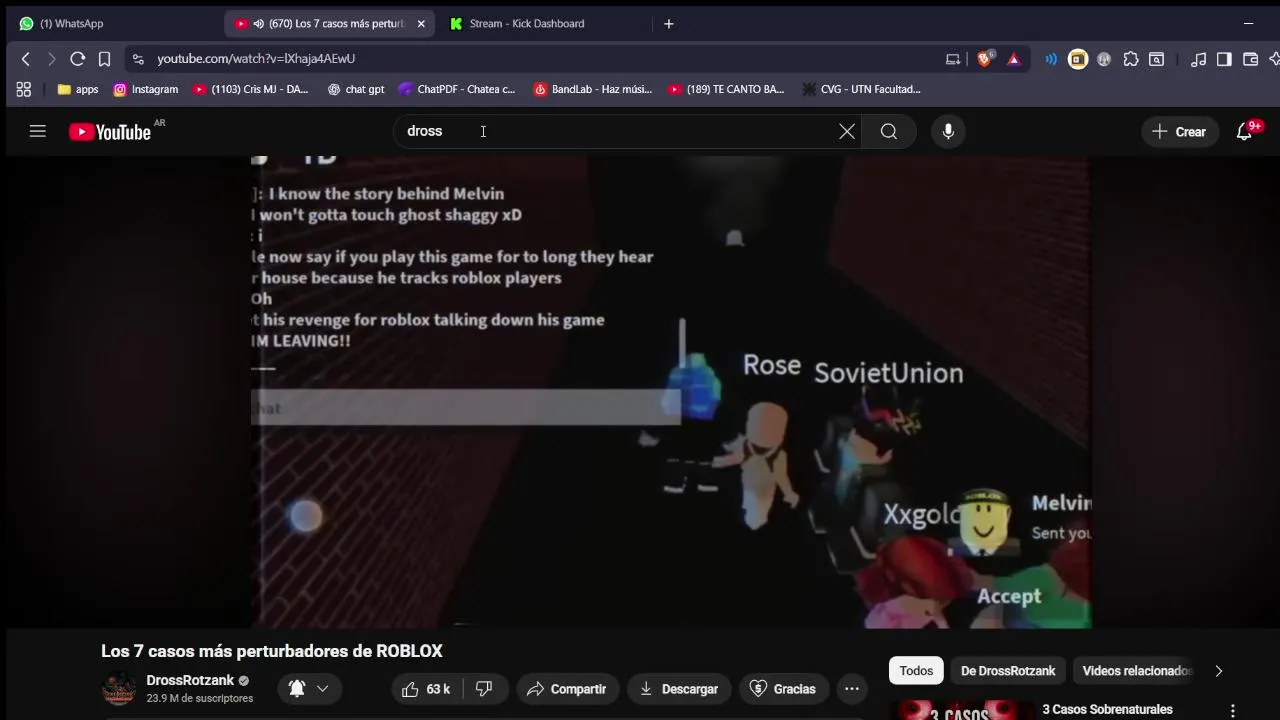
Task: Open the ChatPDF bookmark
Action: point(457,89)
